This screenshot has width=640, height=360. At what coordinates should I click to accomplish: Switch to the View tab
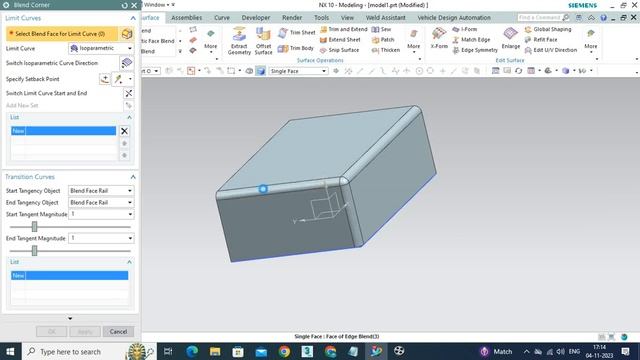point(347,18)
